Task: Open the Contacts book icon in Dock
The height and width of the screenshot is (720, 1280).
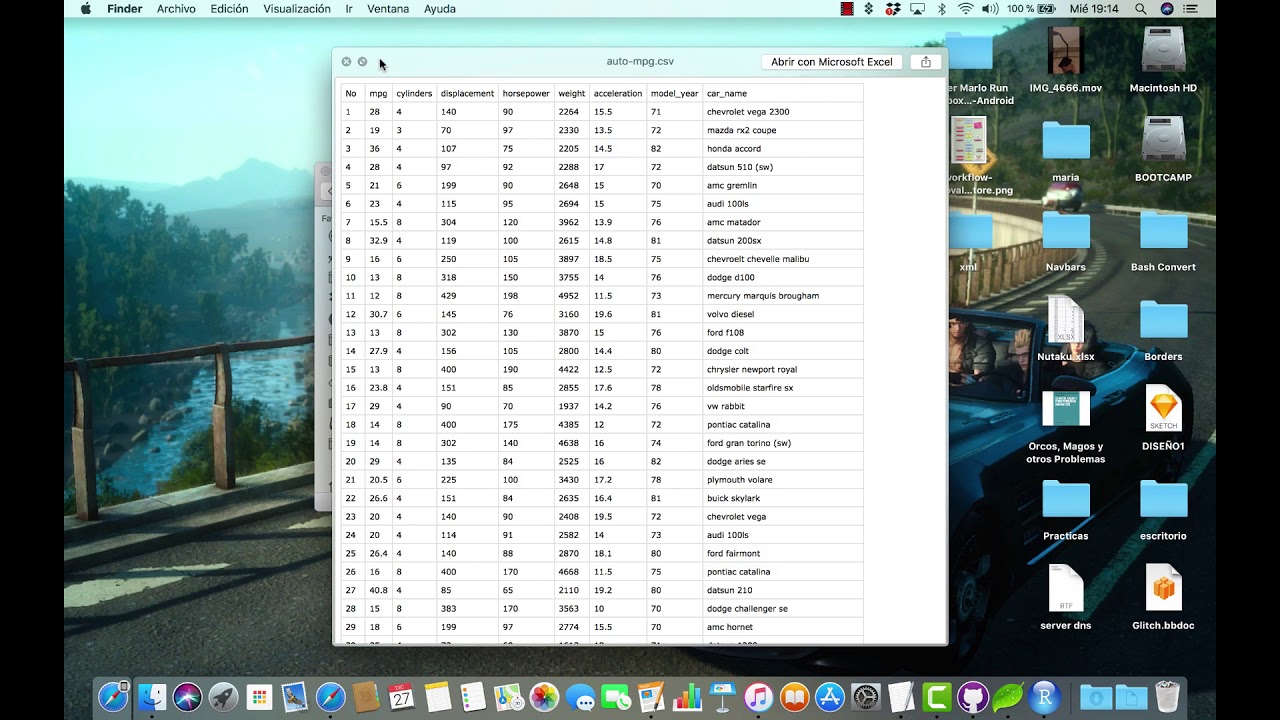Action: [x=365, y=697]
